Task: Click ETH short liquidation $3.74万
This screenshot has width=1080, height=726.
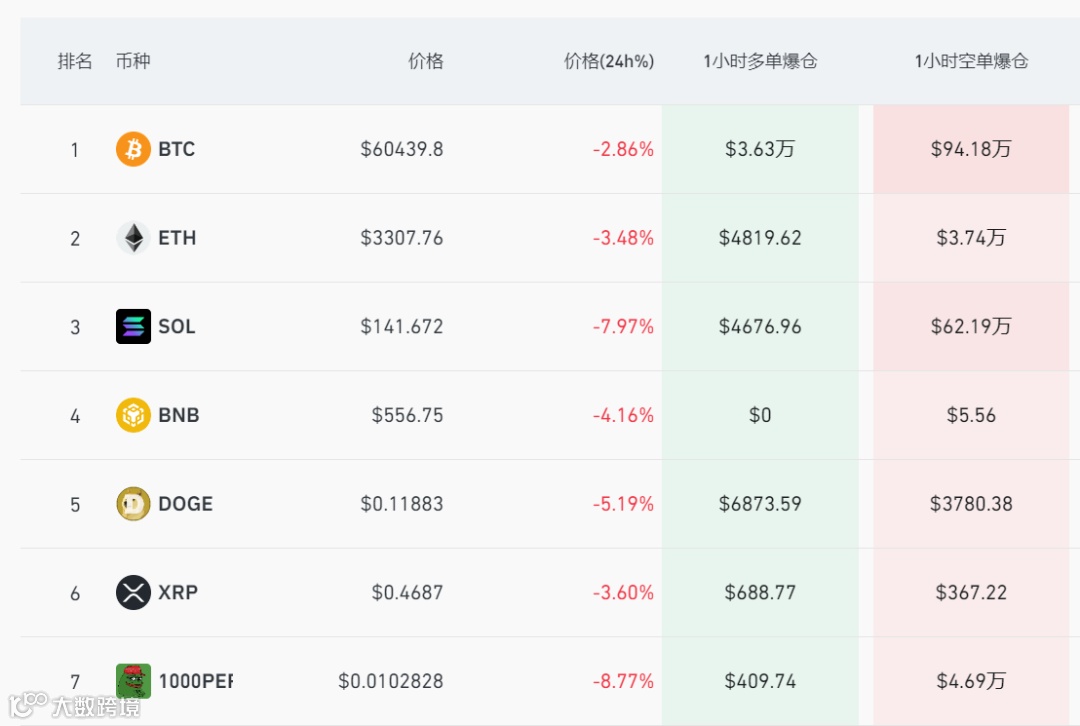Action: click(971, 238)
